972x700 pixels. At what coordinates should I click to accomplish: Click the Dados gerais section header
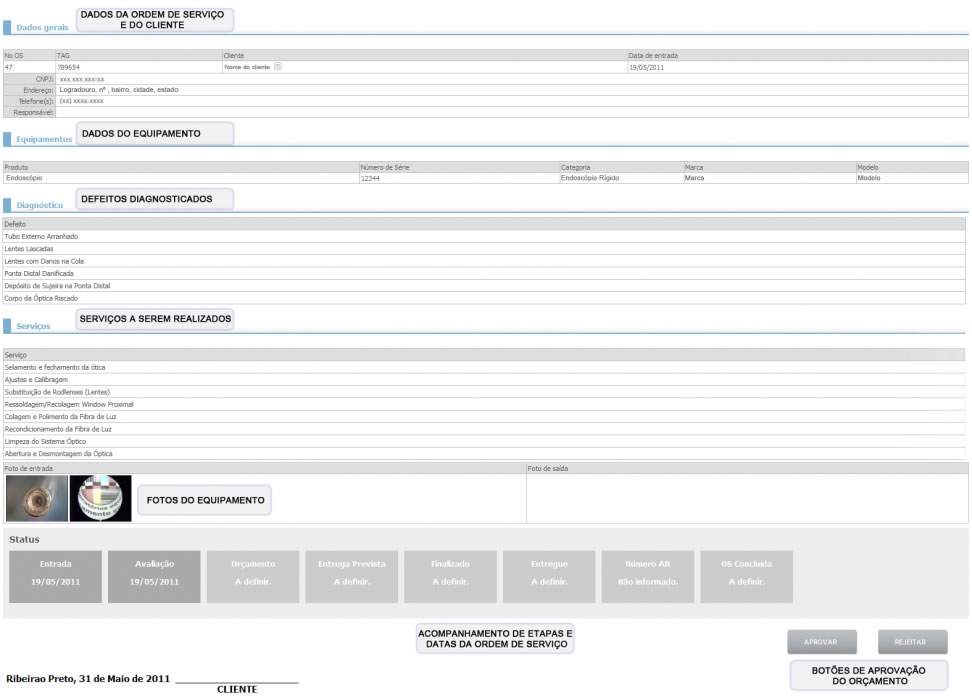(42, 28)
